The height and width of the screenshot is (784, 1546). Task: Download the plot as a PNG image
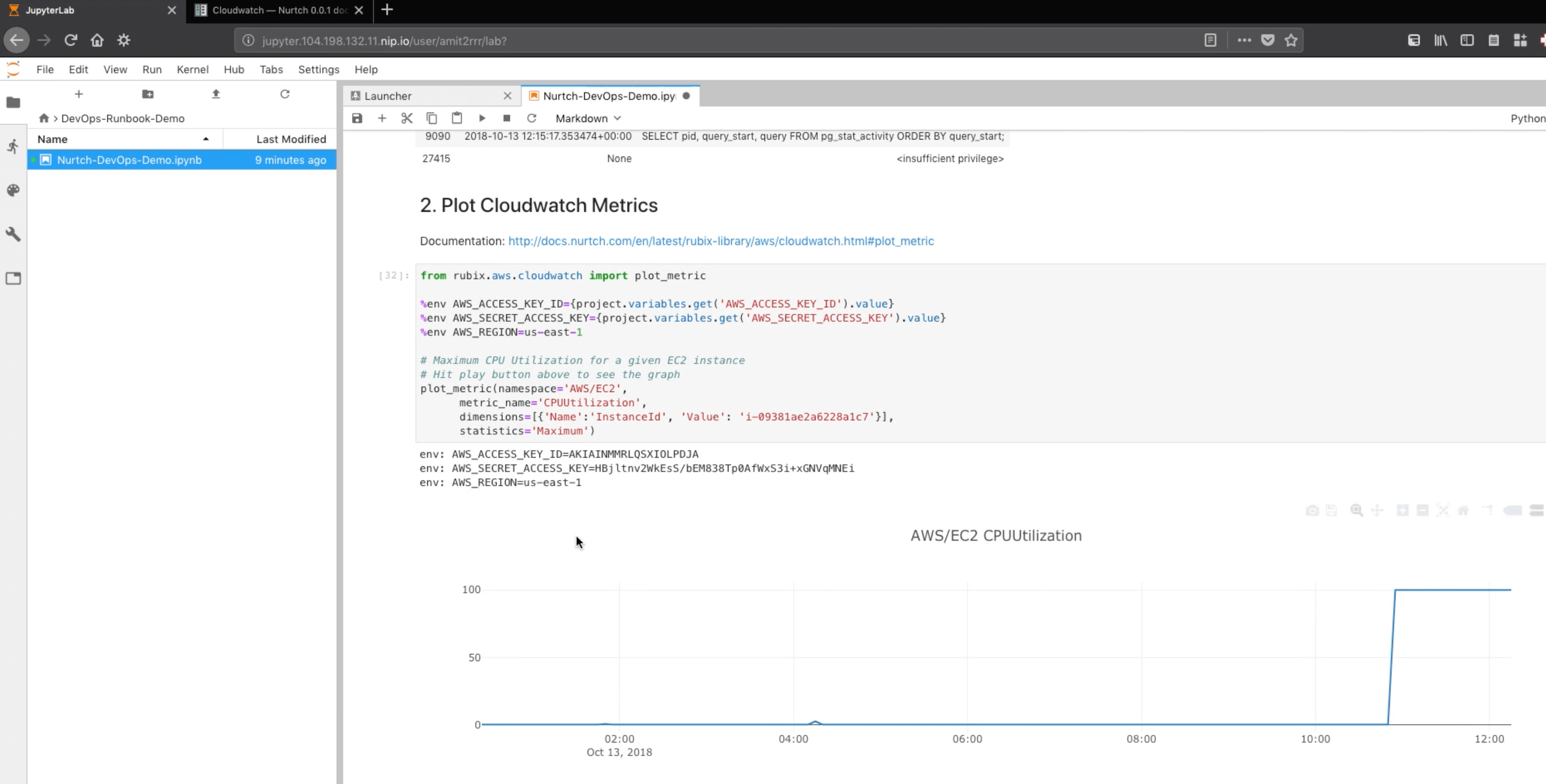[1313, 511]
